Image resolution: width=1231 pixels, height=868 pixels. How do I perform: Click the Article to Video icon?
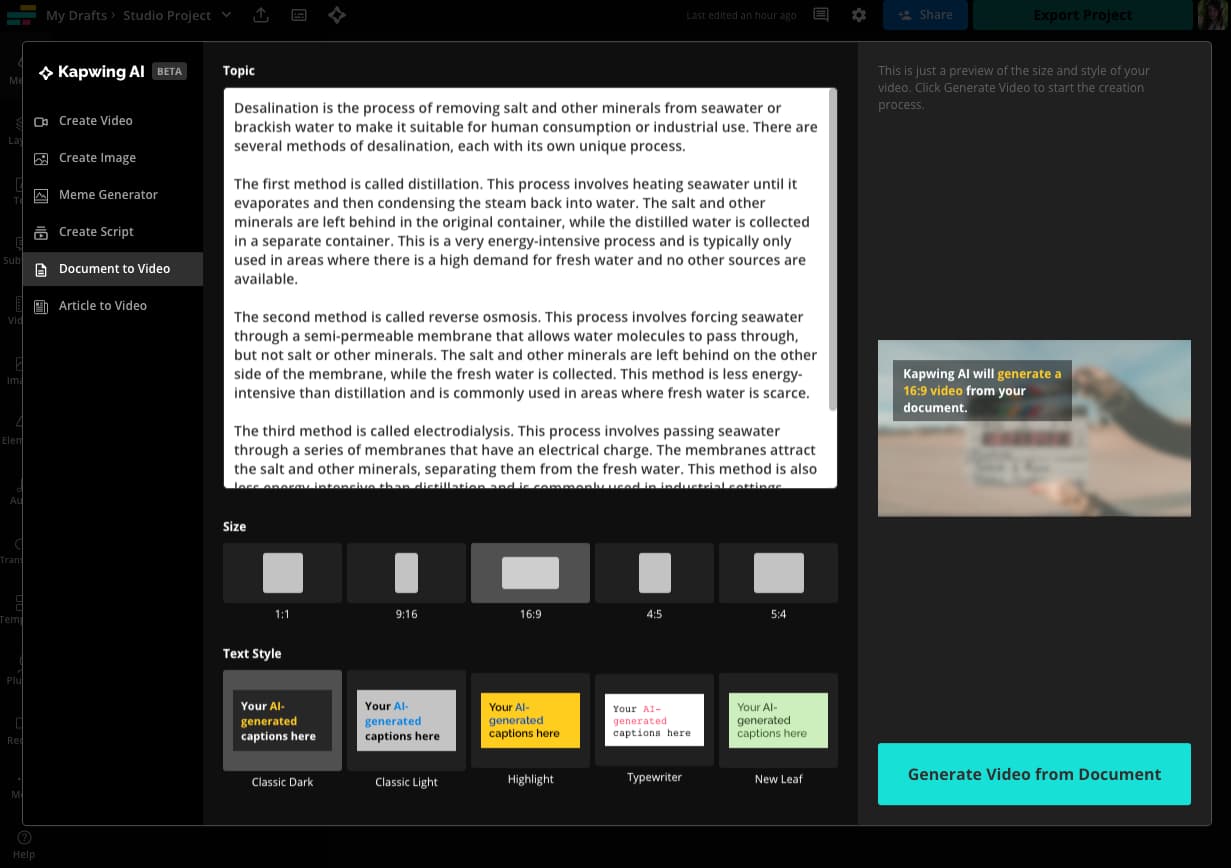(41, 306)
